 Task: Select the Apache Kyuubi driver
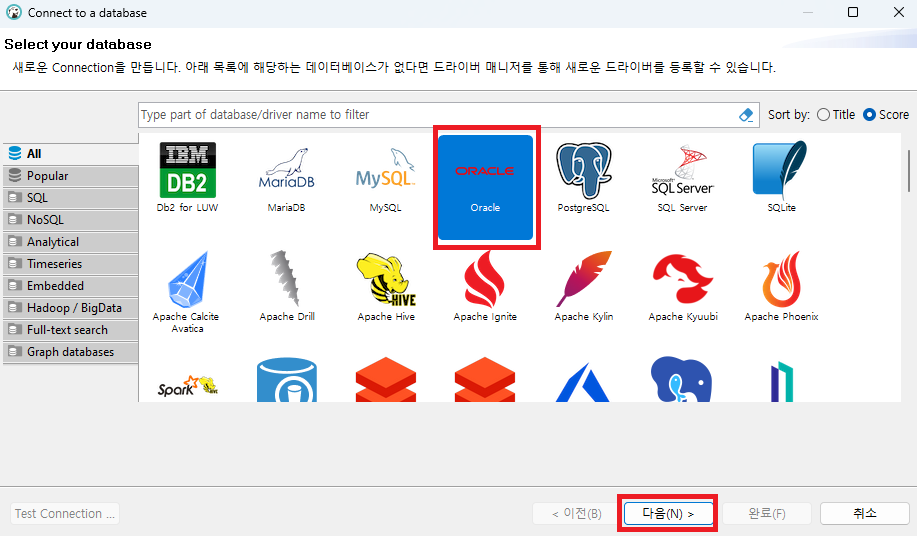(x=682, y=286)
